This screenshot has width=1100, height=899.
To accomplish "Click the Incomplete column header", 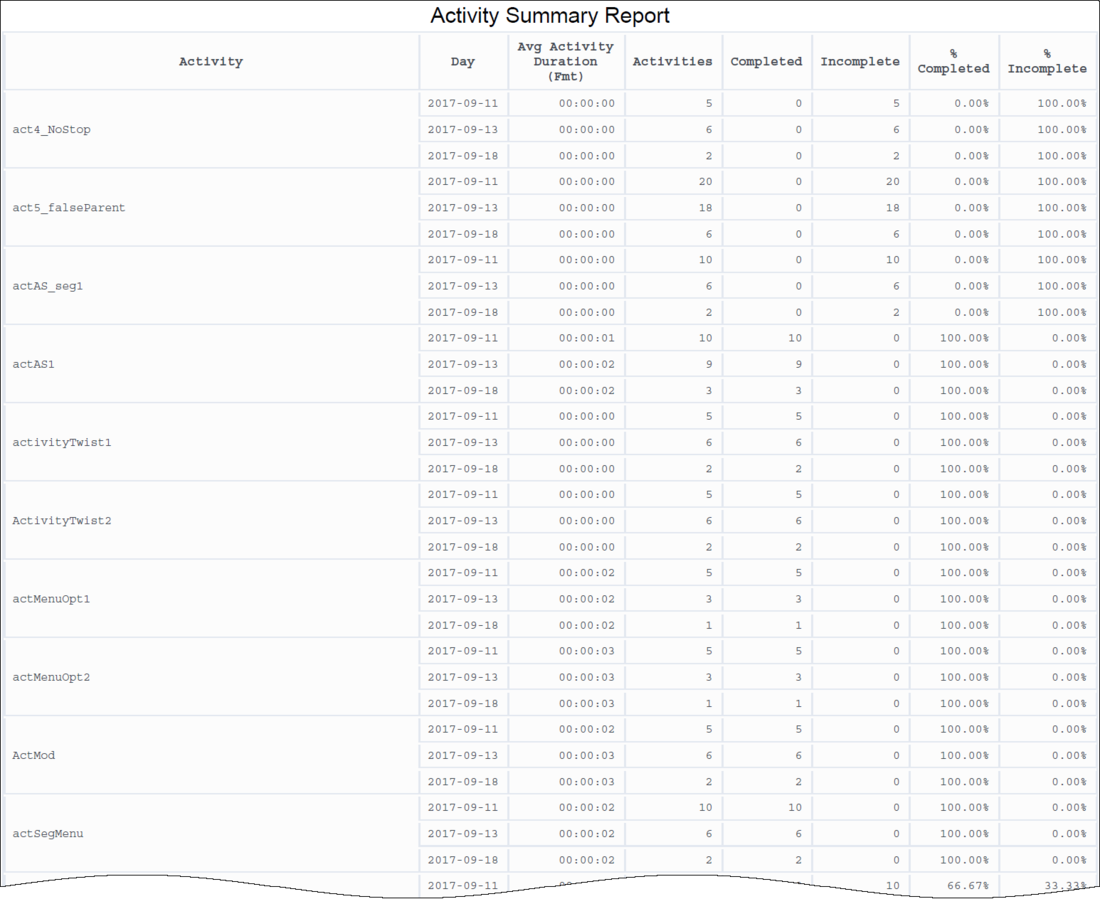I will click(860, 62).
